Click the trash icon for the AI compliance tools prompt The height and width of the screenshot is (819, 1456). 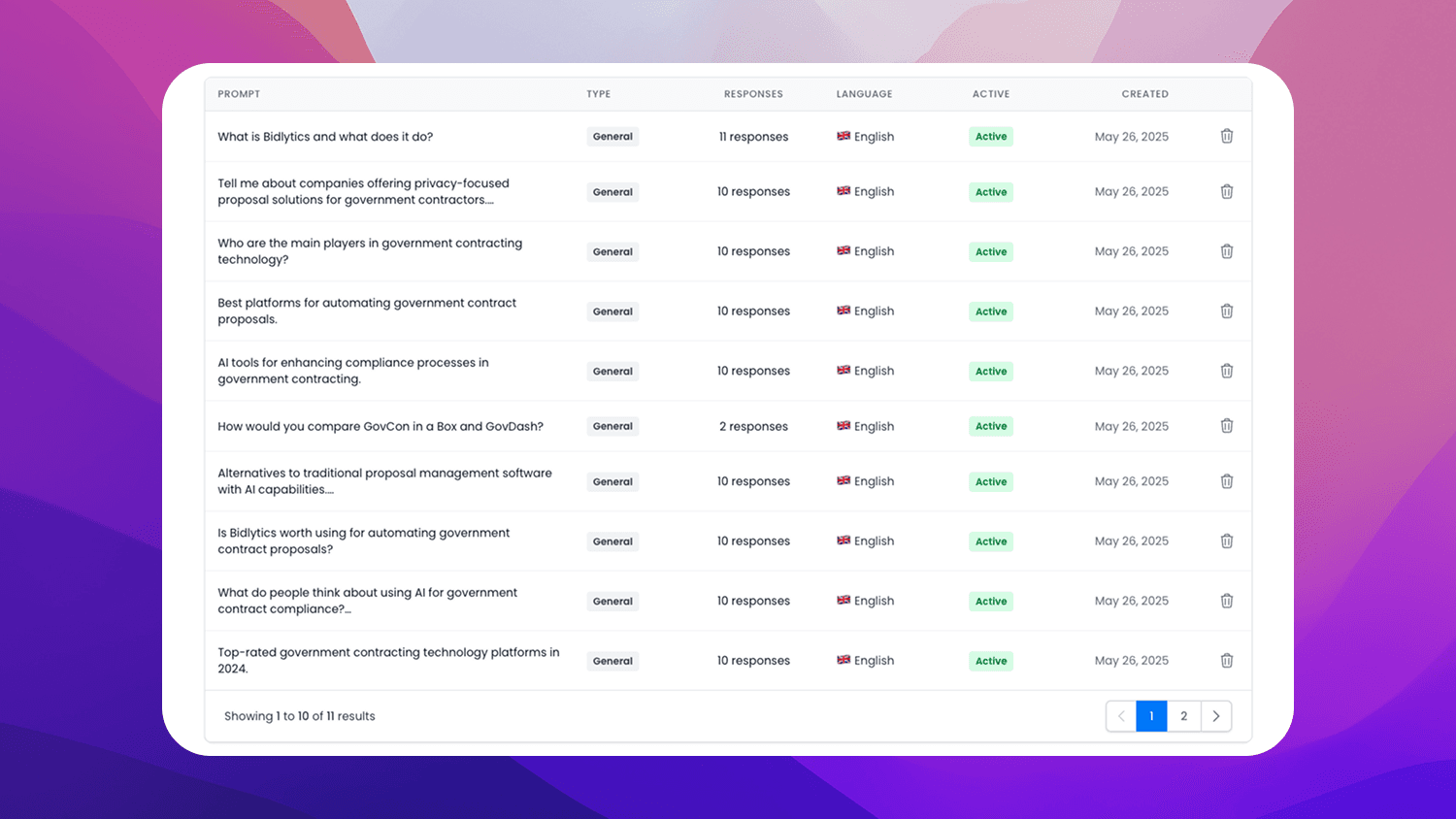click(1226, 370)
